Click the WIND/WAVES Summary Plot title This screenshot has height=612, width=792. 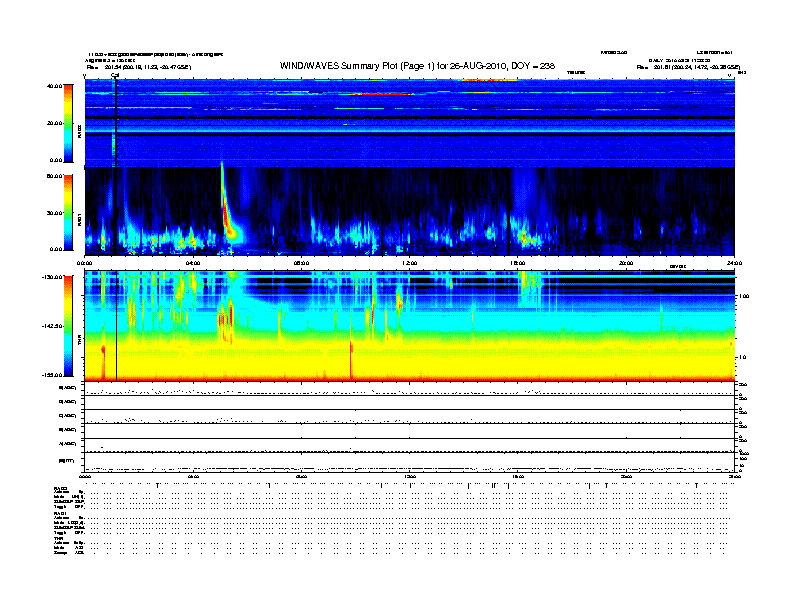pyautogui.click(x=417, y=66)
